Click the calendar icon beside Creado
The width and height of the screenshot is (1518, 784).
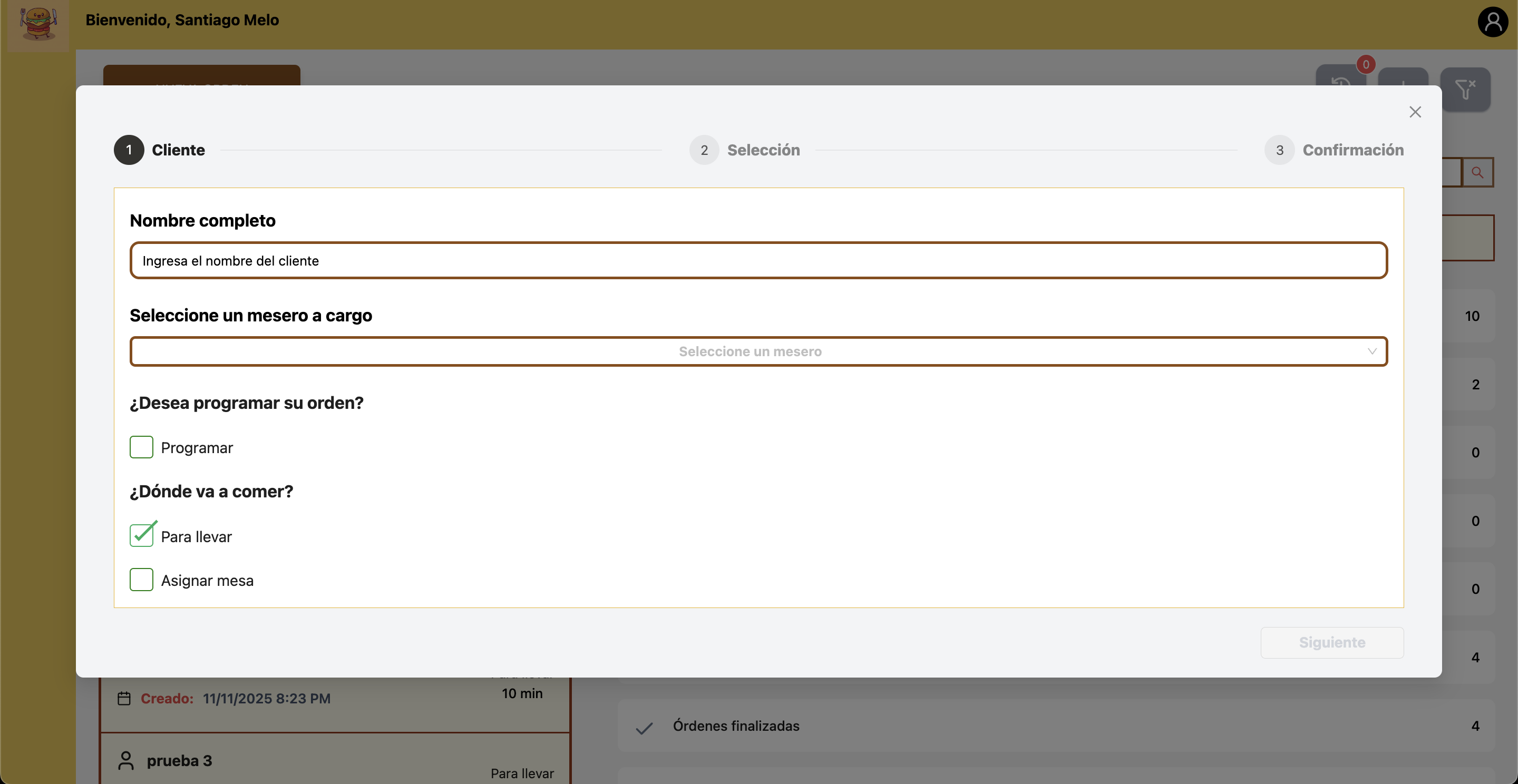124,699
